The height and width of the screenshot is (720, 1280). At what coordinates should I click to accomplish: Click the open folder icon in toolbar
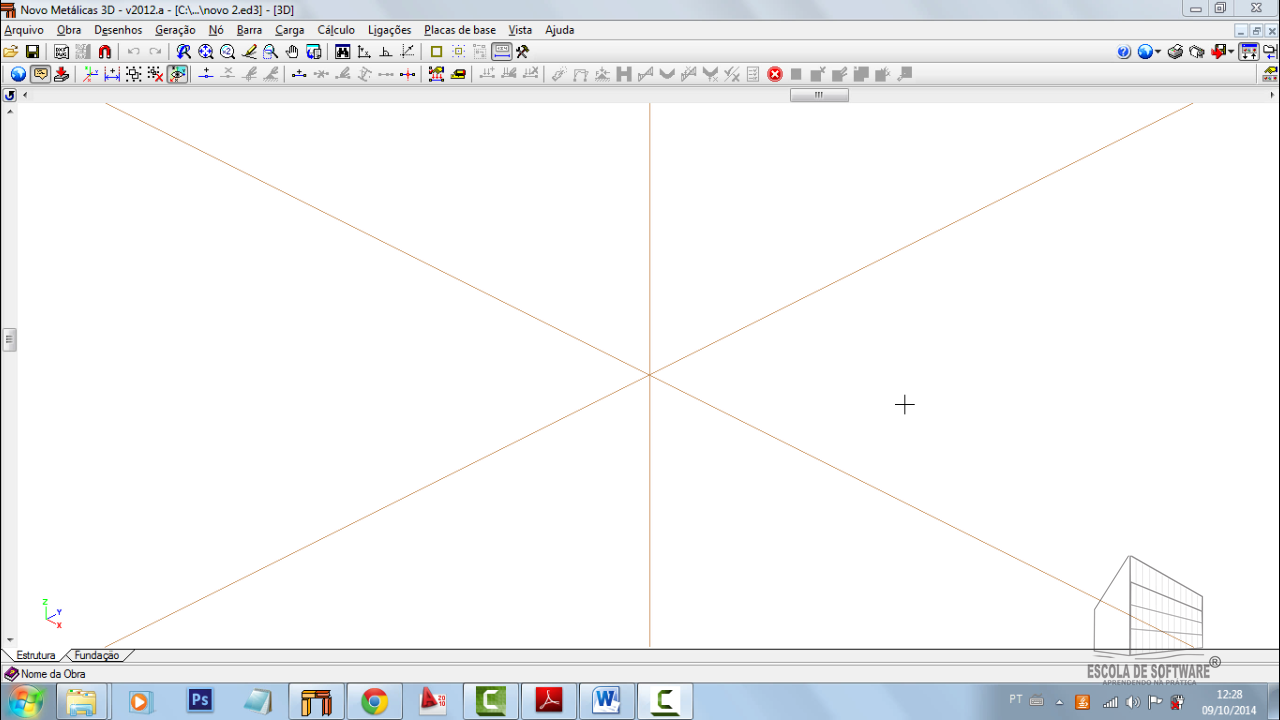click(x=11, y=52)
